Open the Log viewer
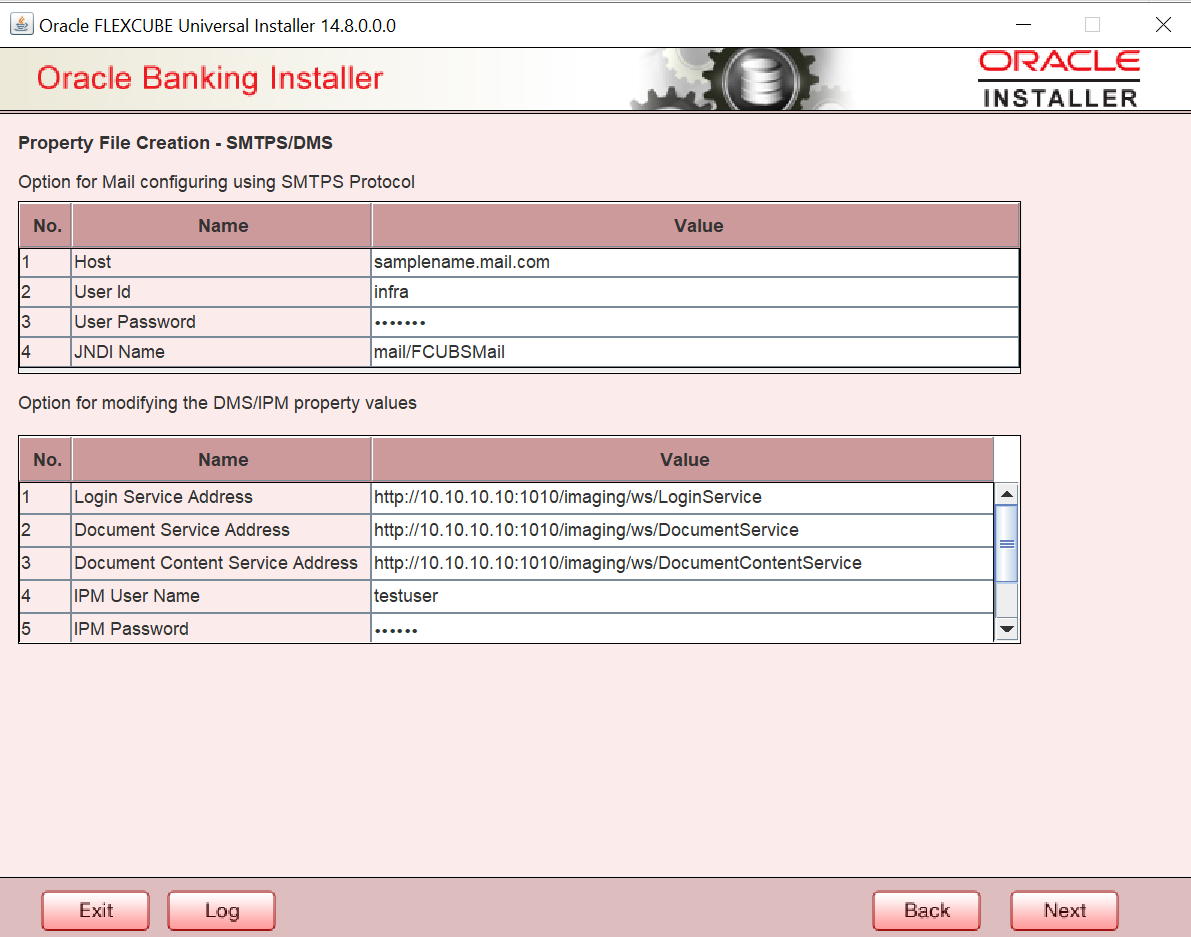The width and height of the screenshot is (1191, 937). [221, 910]
